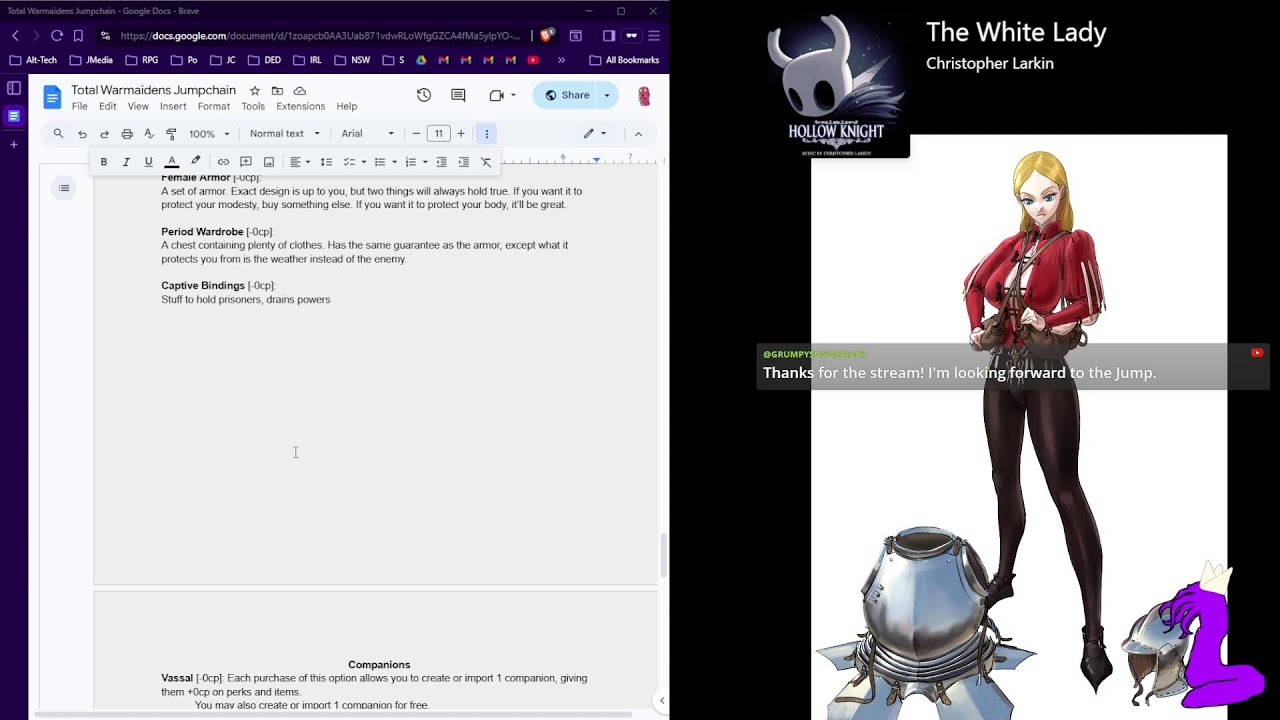The height and width of the screenshot is (720, 1280).
Task: Click the search menus magnifier icon
Action: point(58,134)
